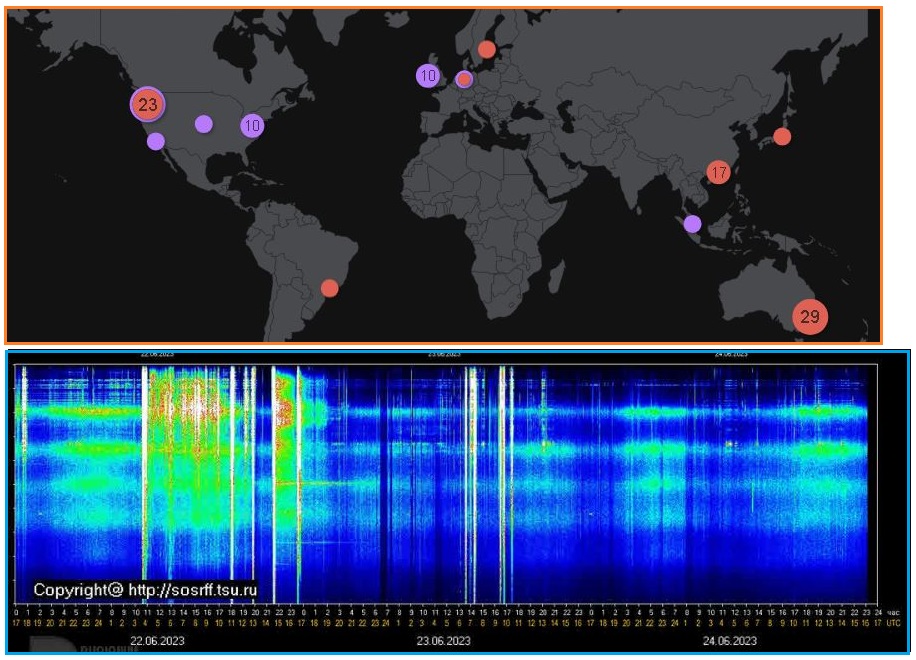Select the red marker in southern Brazil
916x660 pixels.
[x=329, y=288]
